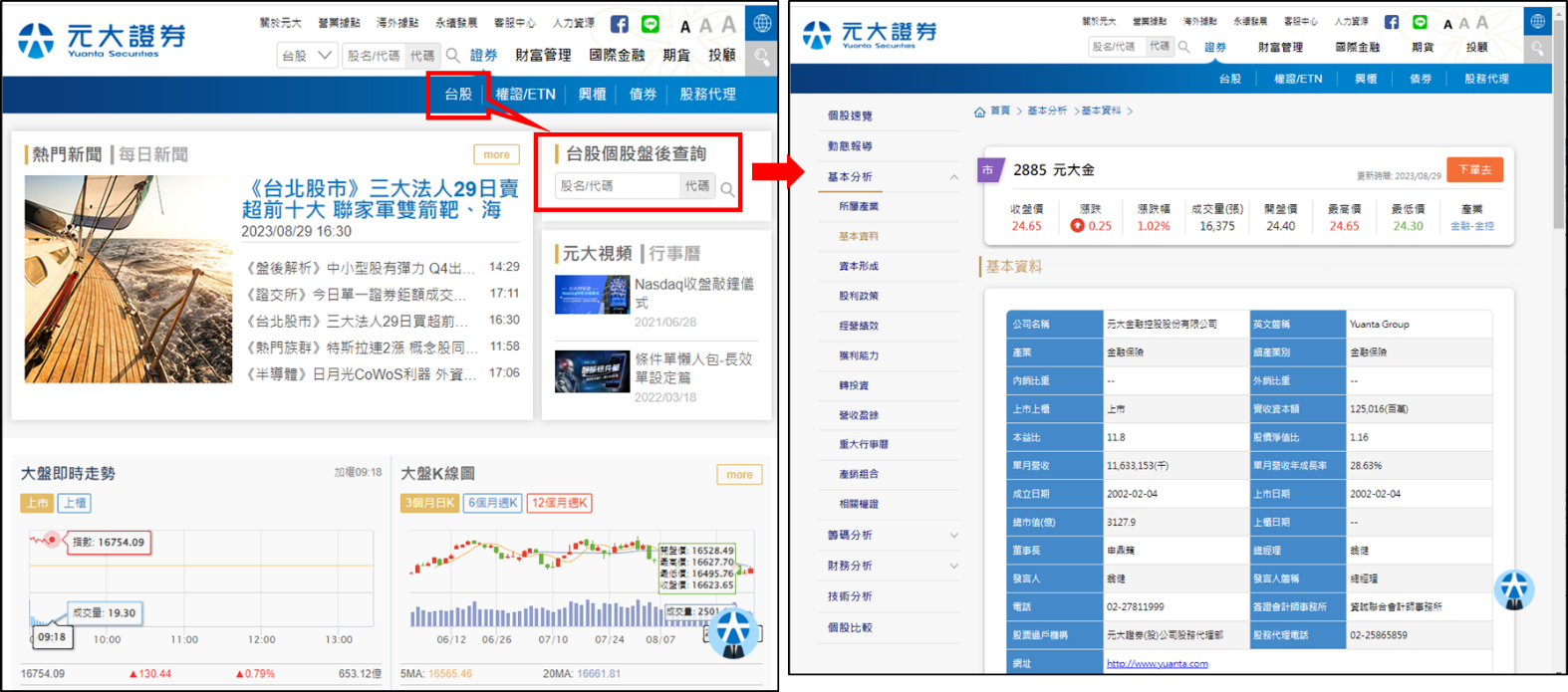The height and width of the screenshot is (692, 1568).
Task: Open Facebook icon on the homepage header
Action: coord(619,24)
